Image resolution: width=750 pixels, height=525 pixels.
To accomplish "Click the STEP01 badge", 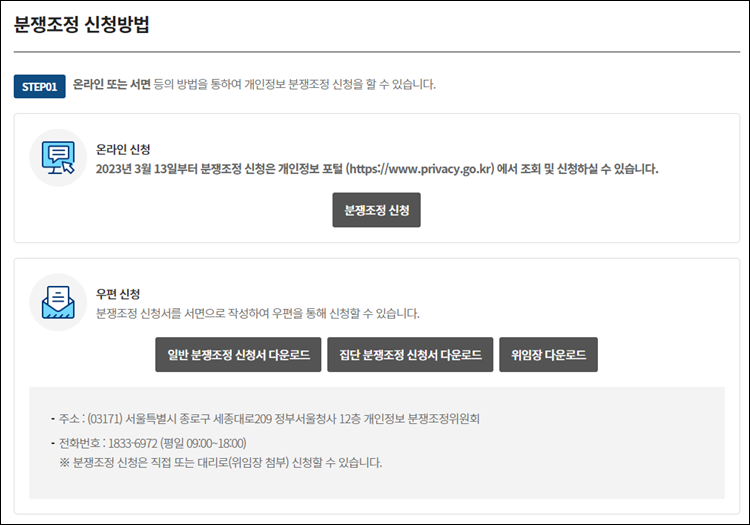I will [40, 87].
